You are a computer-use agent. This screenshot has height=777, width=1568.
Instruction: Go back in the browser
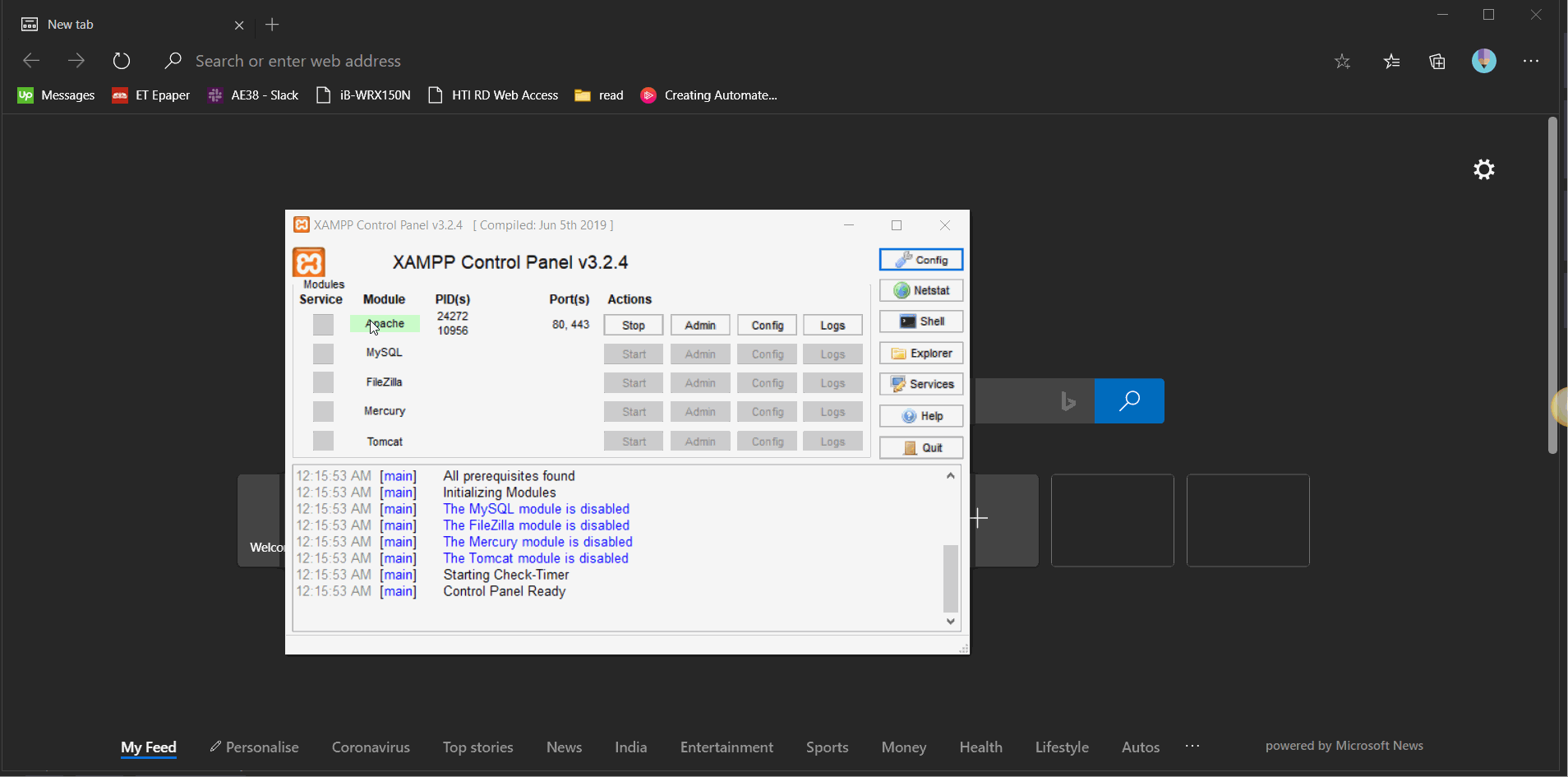point(31,61)
